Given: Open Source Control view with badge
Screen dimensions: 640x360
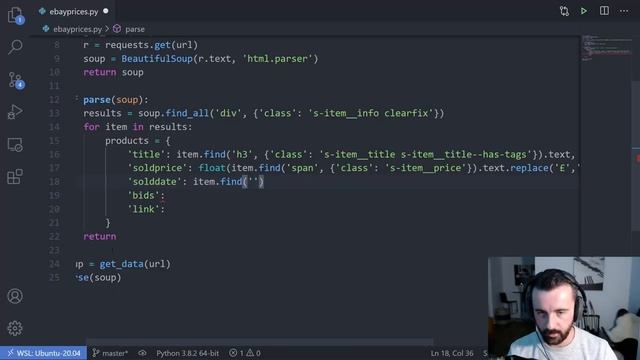Looking at the screenshot, I should pos(16,80).
